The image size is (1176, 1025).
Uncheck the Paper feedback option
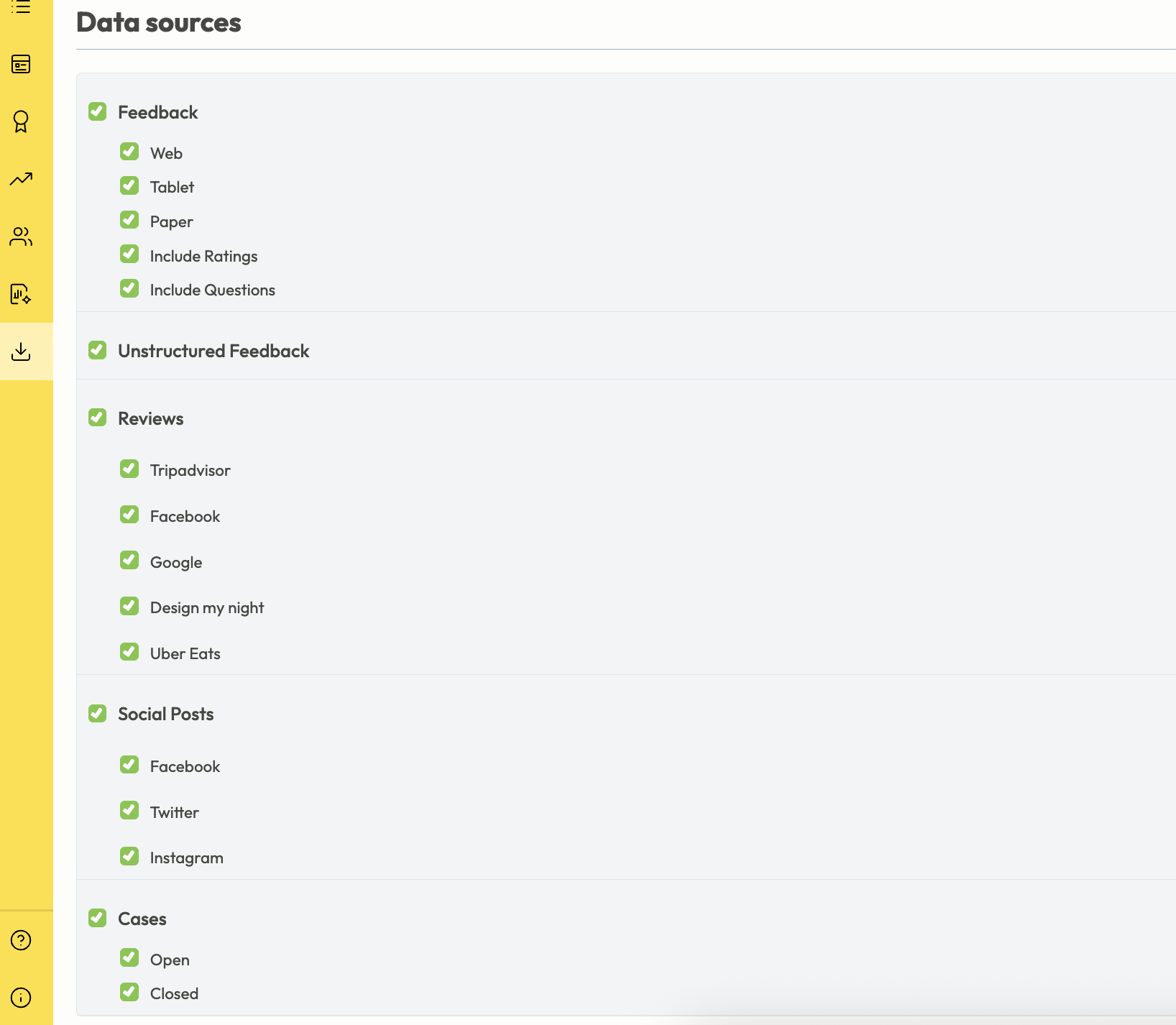click(x=129, y=219)
